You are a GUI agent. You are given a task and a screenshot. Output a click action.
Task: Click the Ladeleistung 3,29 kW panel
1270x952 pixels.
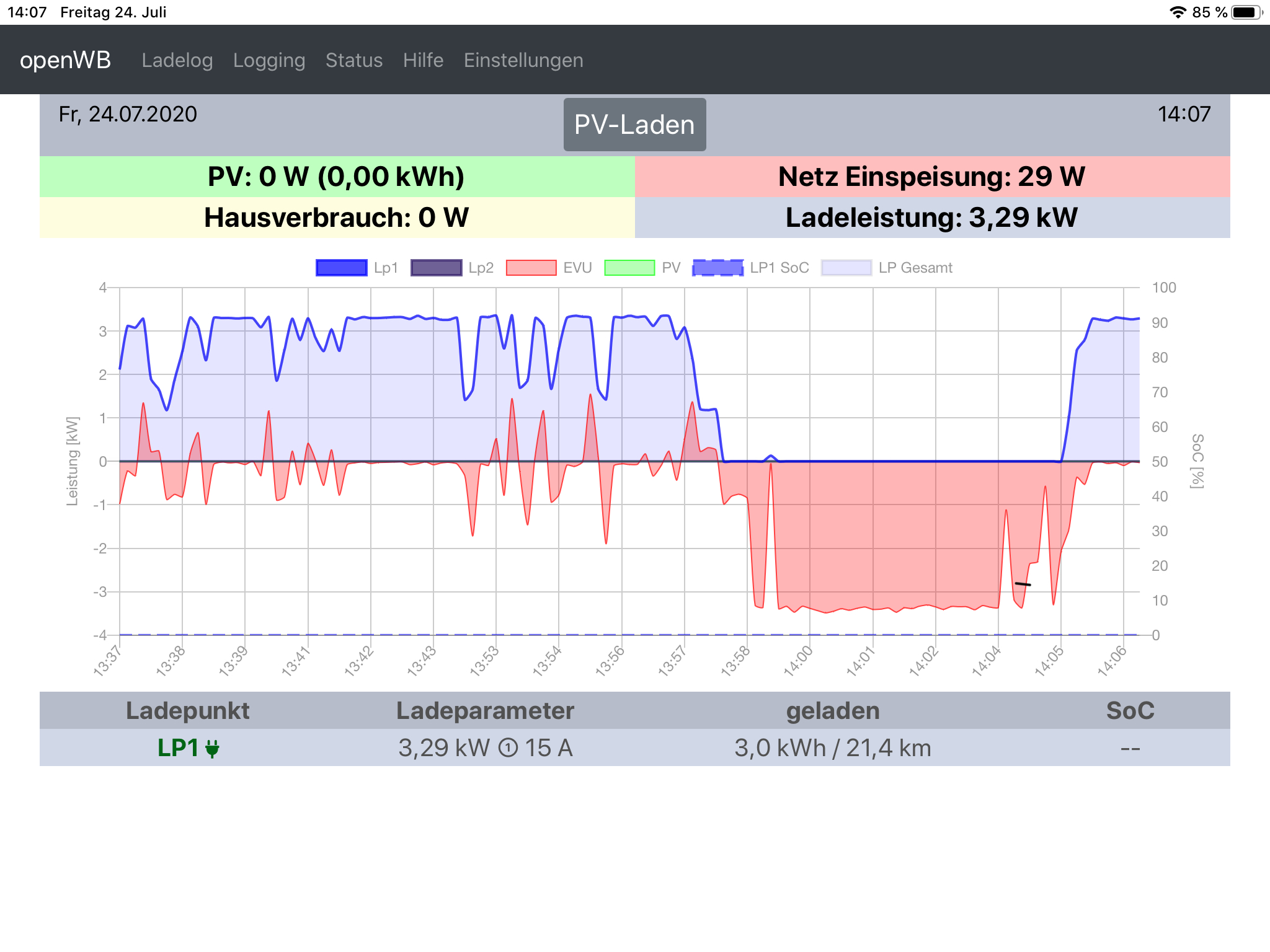tap(932, 218)
